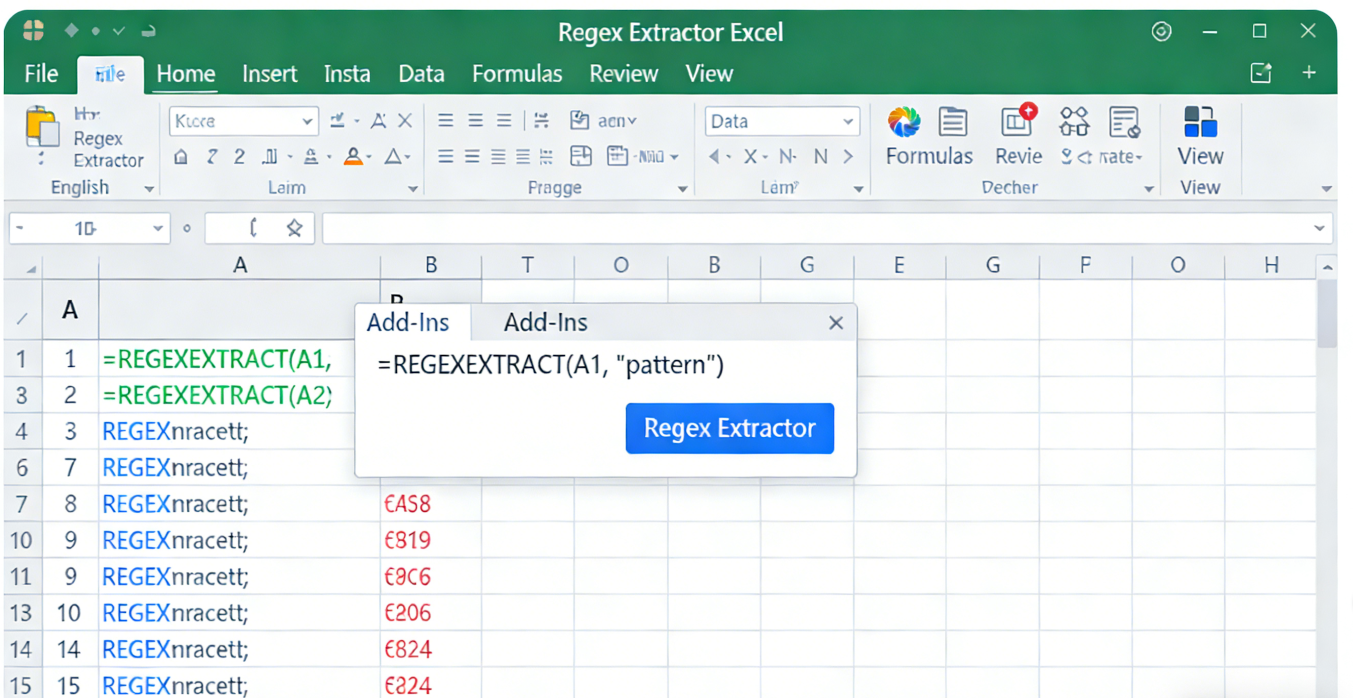This screenshot has width=1353, height=698.
Task: Click the share icon next to plus
Action: click(x=1261, y=73)
